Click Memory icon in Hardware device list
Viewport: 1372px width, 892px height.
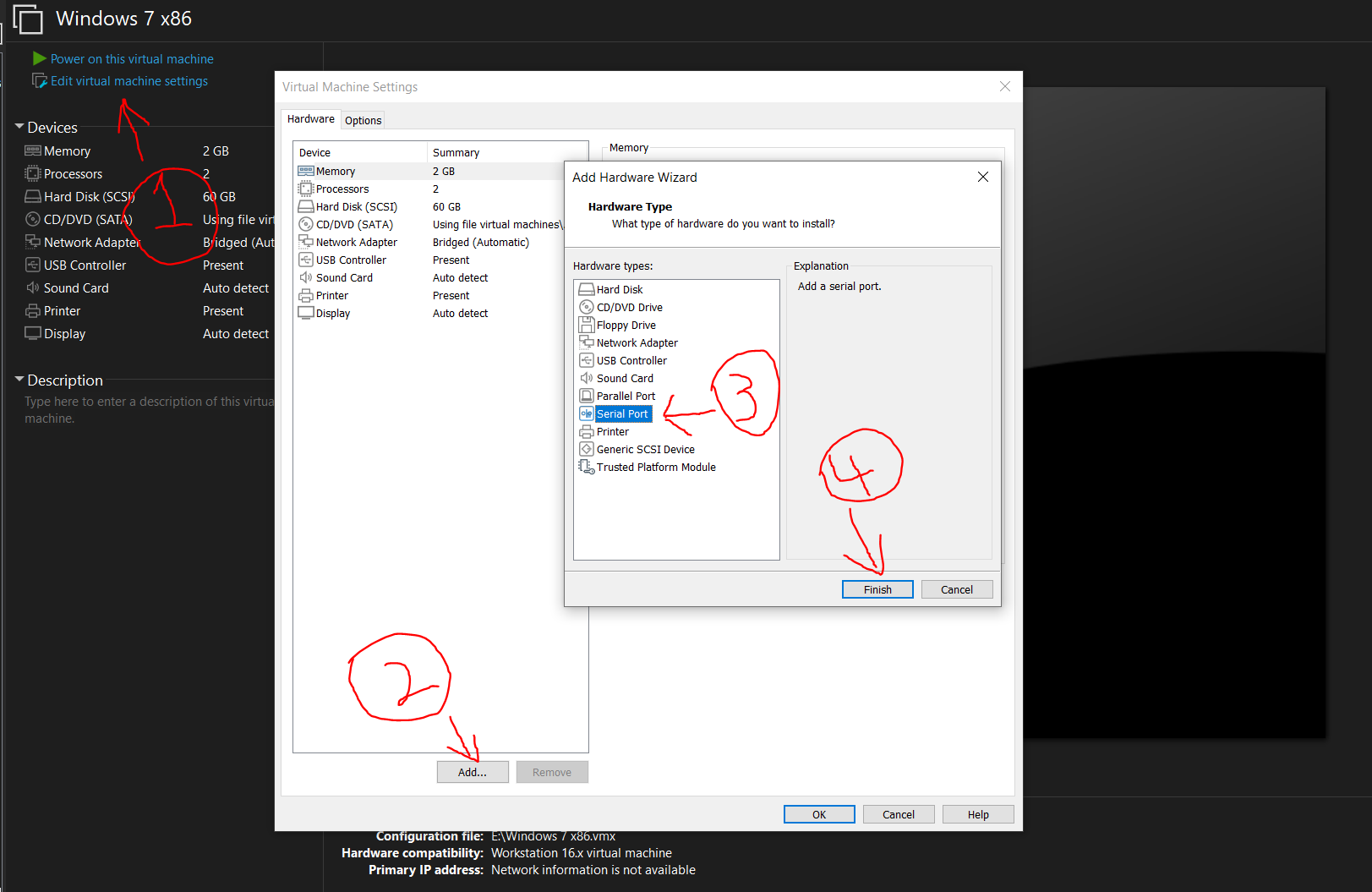tap(306, 171)
